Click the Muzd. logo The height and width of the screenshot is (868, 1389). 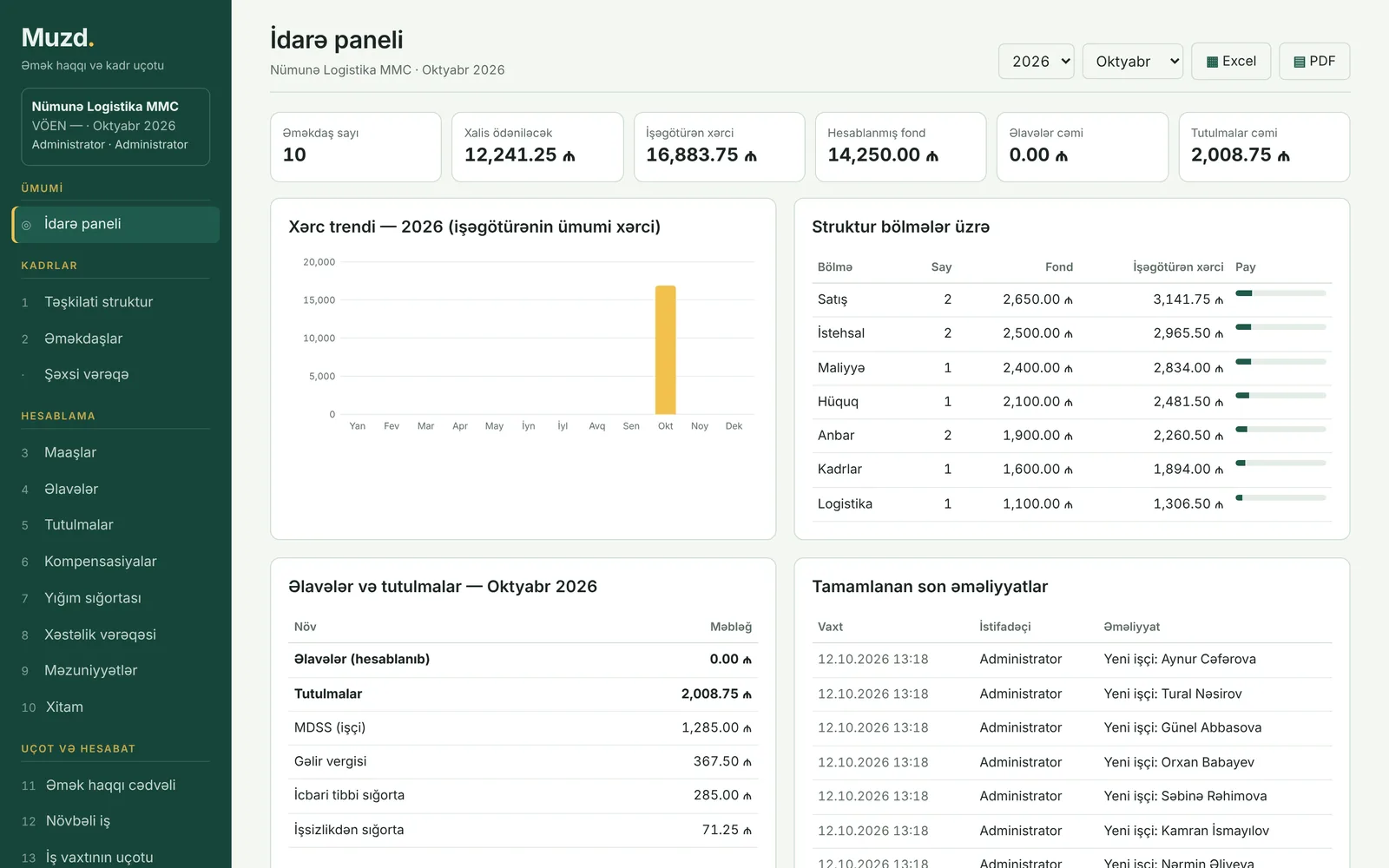pyautogui.click(x=57, y=38)
